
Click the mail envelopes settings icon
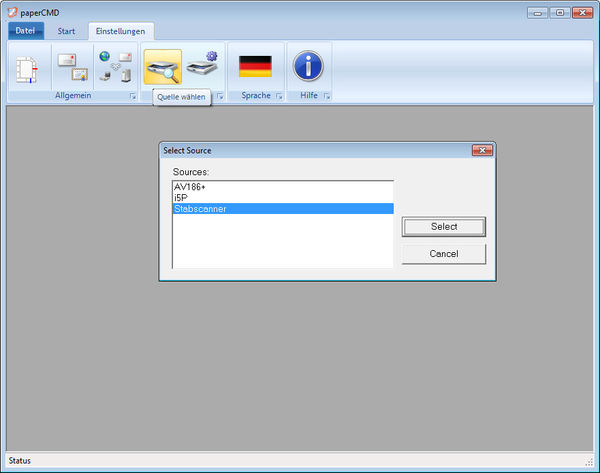[73, 67]
